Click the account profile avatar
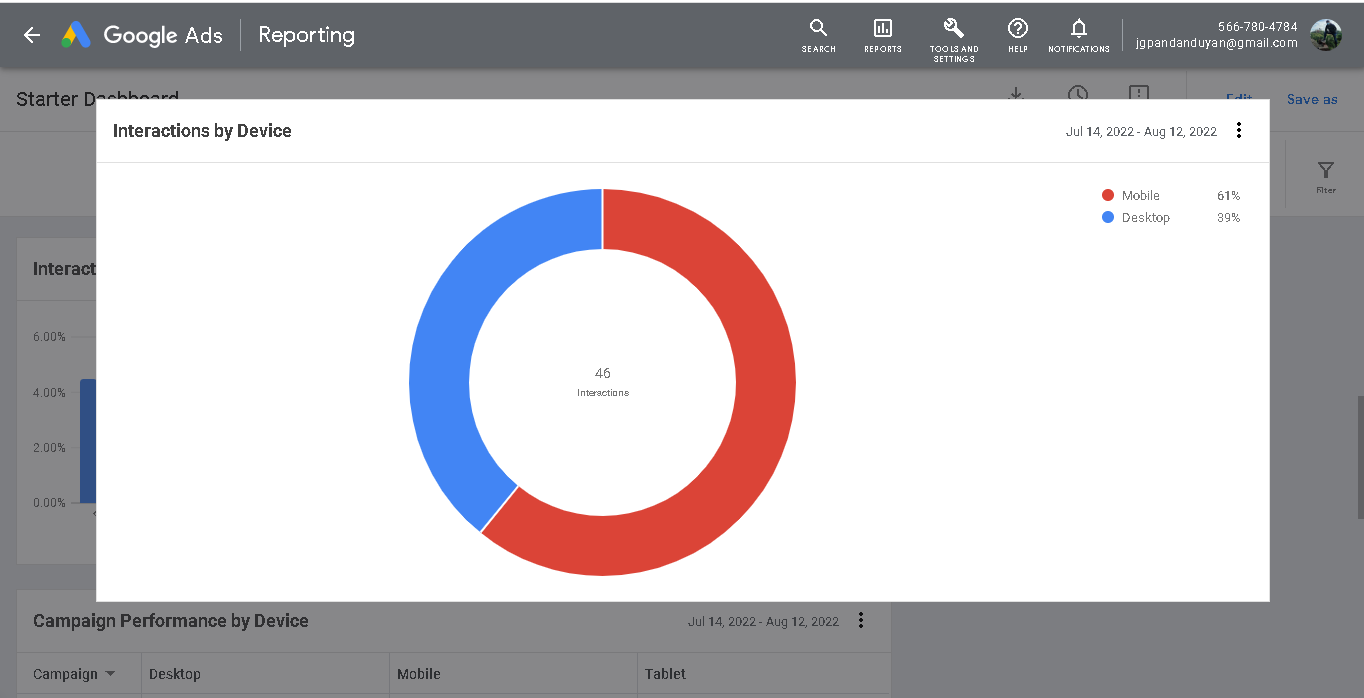This screenshot has width=1364, height=698. pos(1326,35)
